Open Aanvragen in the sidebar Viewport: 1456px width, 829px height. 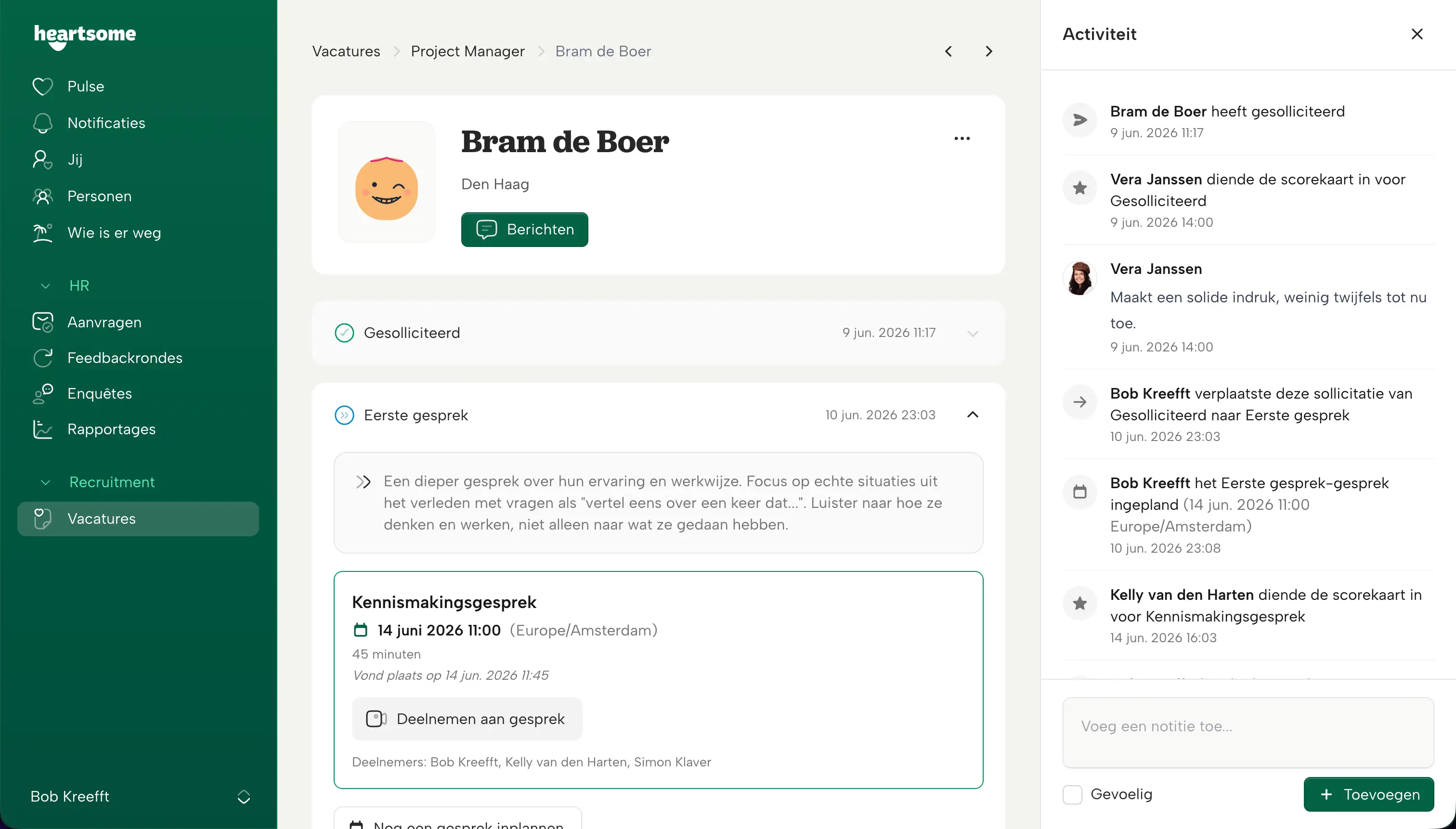tap(104, 322)
